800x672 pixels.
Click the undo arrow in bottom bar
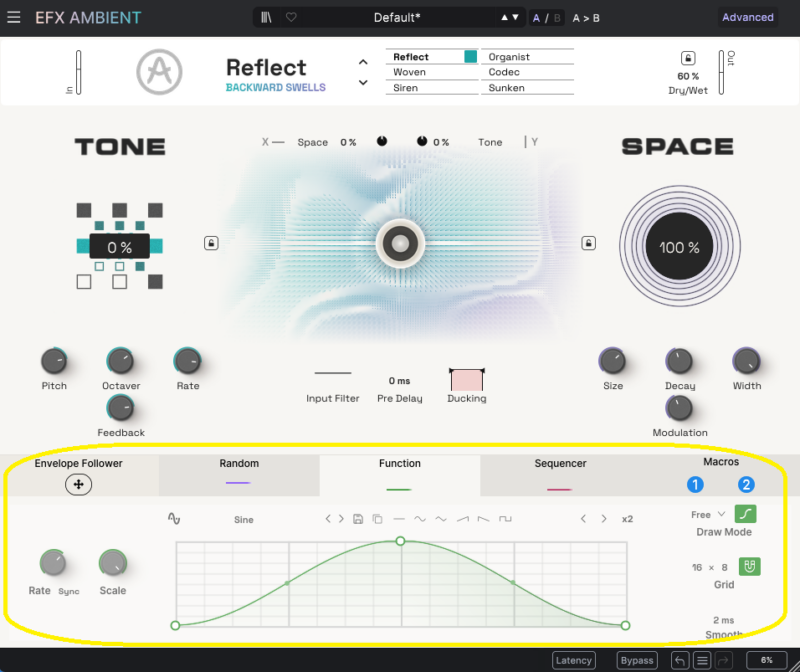pos(680,660)
